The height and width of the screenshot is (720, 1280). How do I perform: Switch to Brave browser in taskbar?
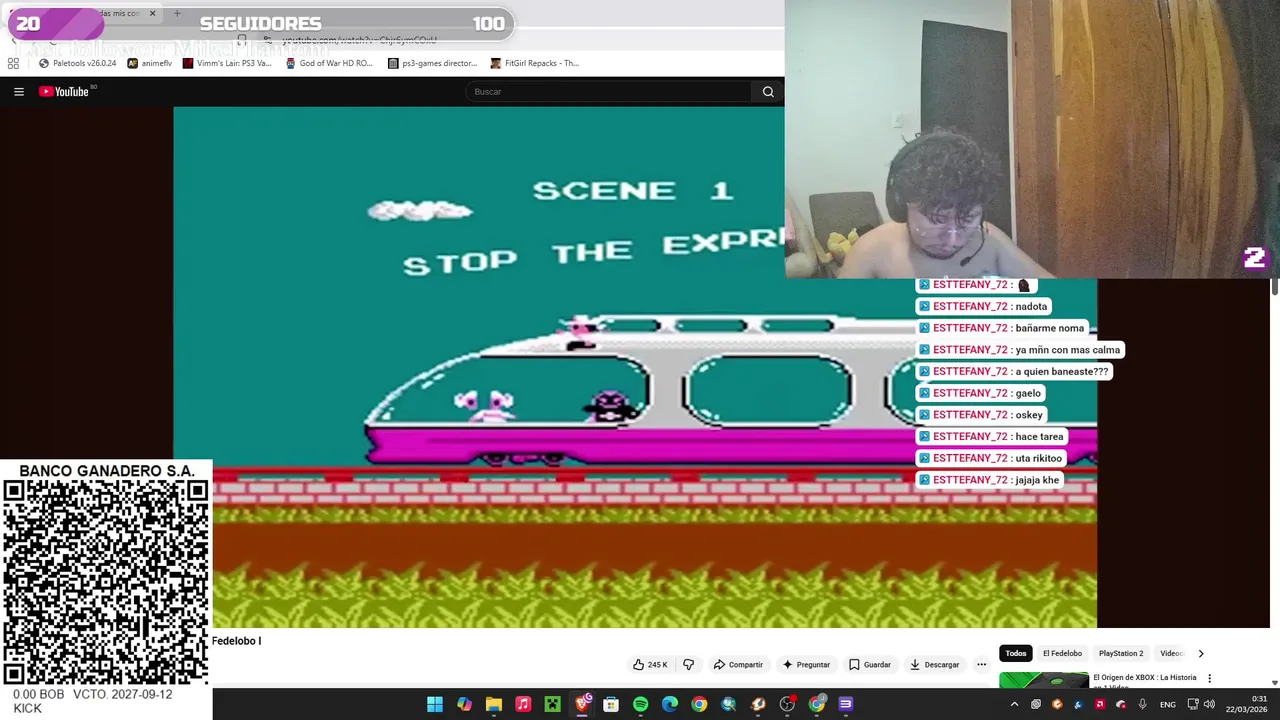click(582, 705)
